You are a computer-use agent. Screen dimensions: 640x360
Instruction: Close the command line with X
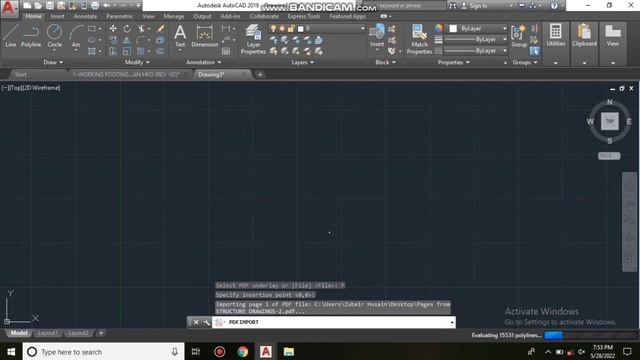pos(196,322)
